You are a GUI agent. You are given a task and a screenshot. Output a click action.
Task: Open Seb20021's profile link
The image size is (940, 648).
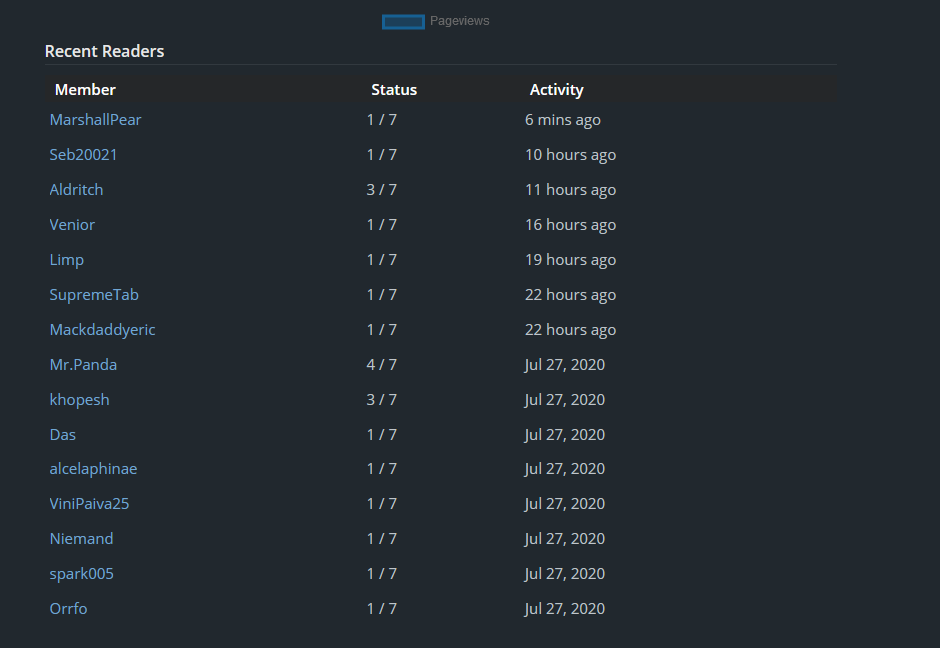83,155
